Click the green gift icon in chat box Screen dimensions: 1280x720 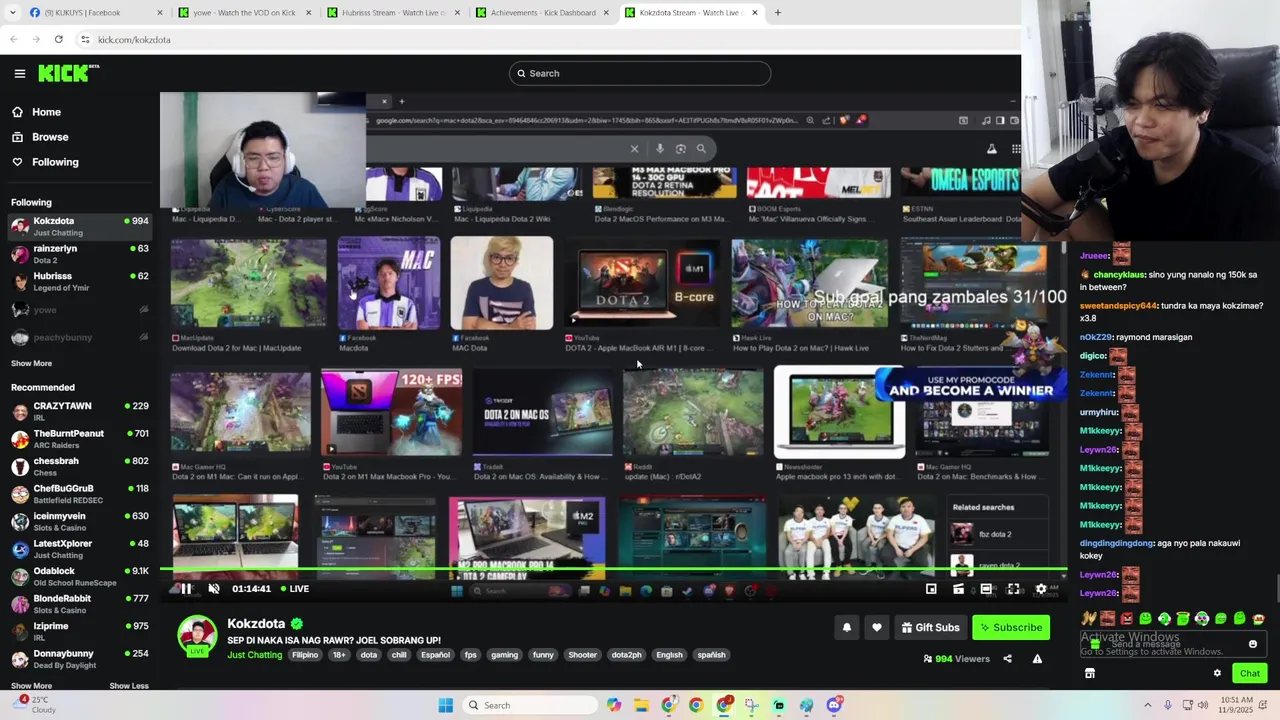pyautogui.click(x=1095, y=645)
